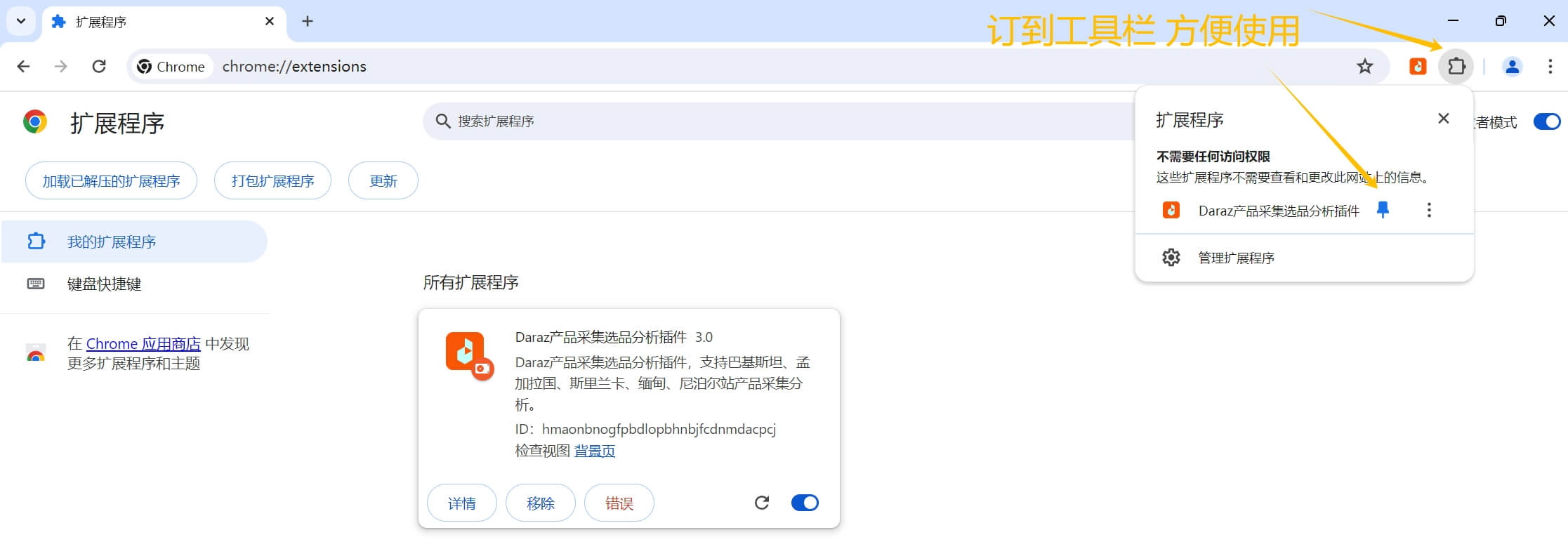
Task: Click the Chrome site info chip
Action: click(x=171, y=66)
